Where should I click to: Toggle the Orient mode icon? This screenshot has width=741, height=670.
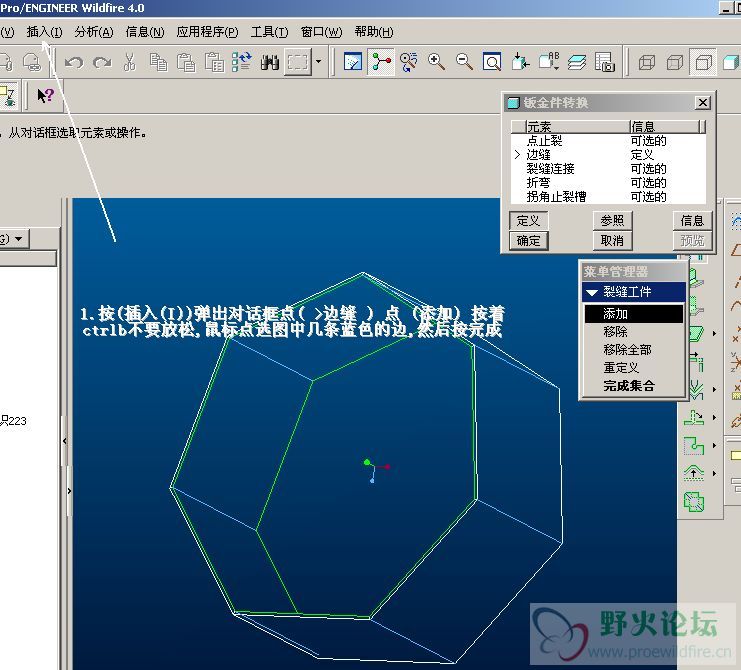coord(408,62)
